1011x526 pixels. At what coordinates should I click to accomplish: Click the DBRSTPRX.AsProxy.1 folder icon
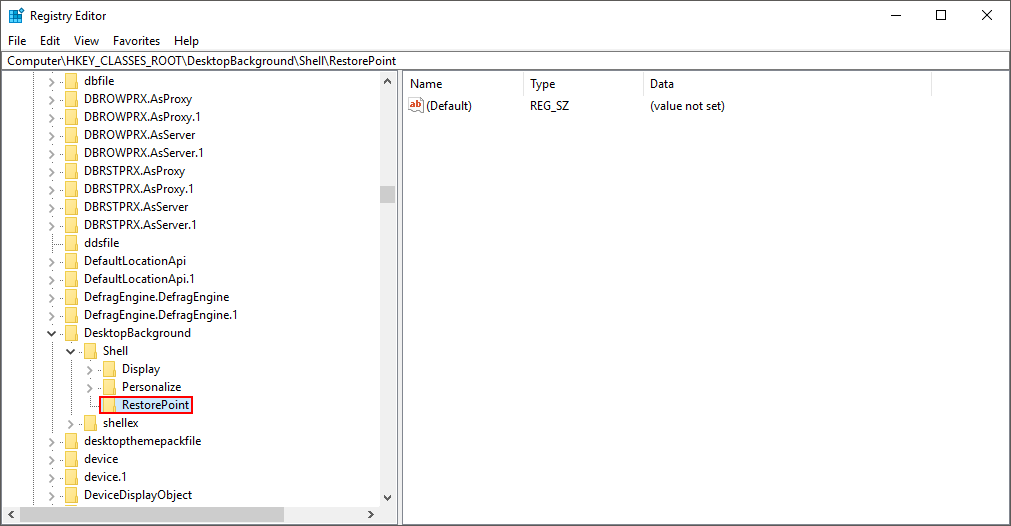(72, 189)
